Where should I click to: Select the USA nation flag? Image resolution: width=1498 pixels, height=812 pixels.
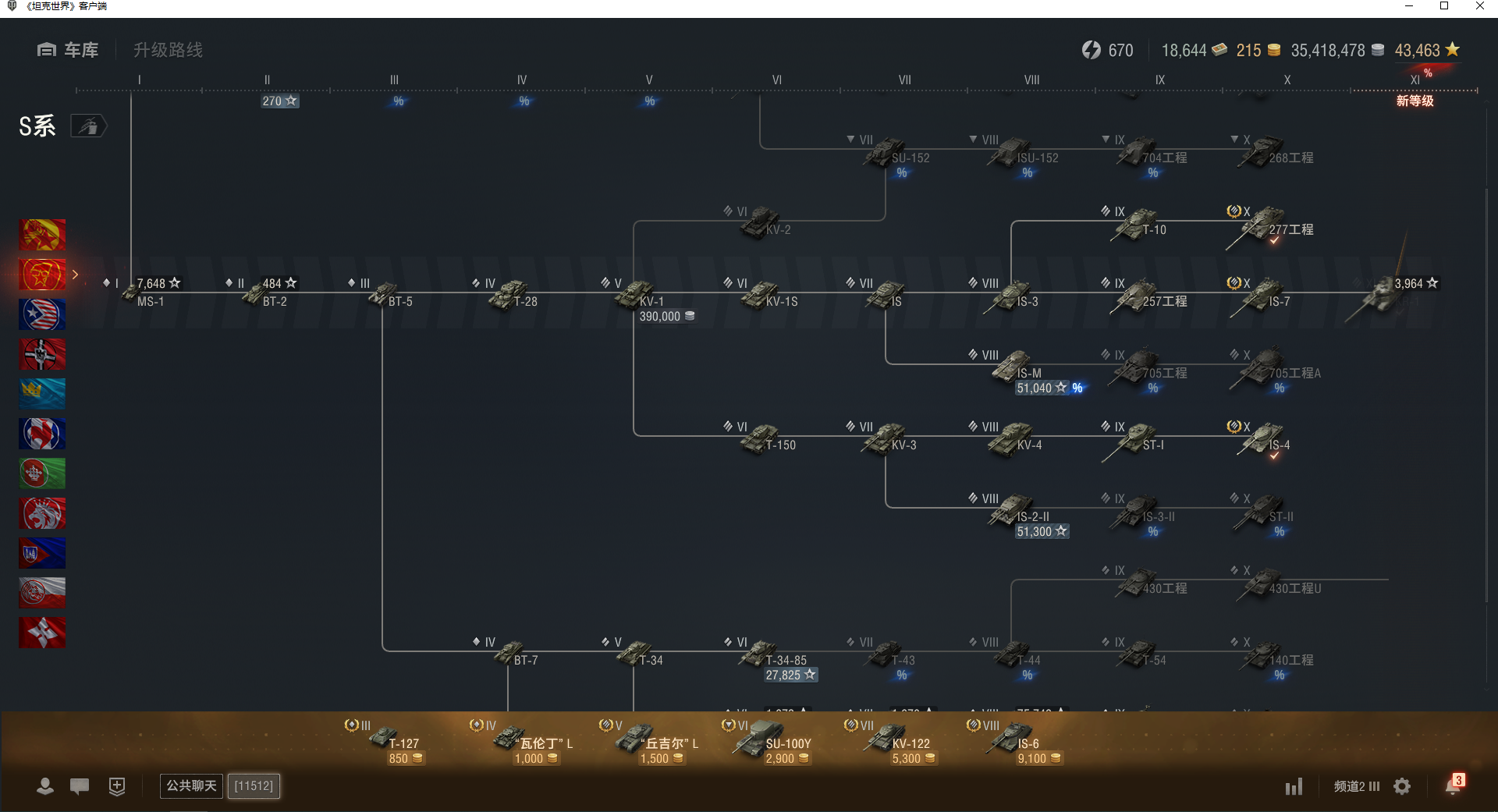(42, 314)
